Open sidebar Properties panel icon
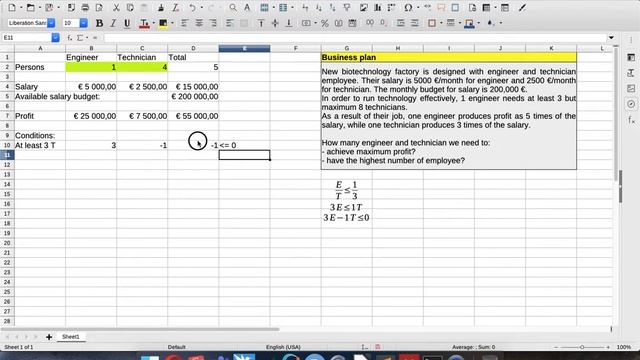Viewport: 640px width, 360px height. coord(631,58)
